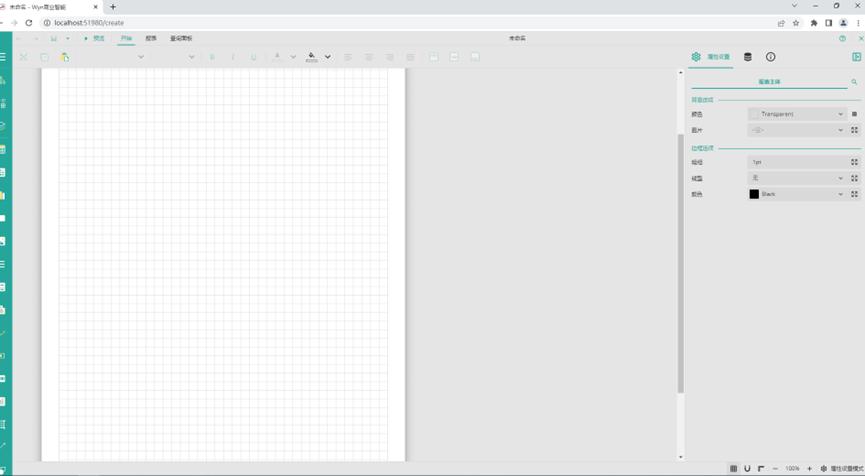Align text right
865x476 pixels.
click(389, 57)
